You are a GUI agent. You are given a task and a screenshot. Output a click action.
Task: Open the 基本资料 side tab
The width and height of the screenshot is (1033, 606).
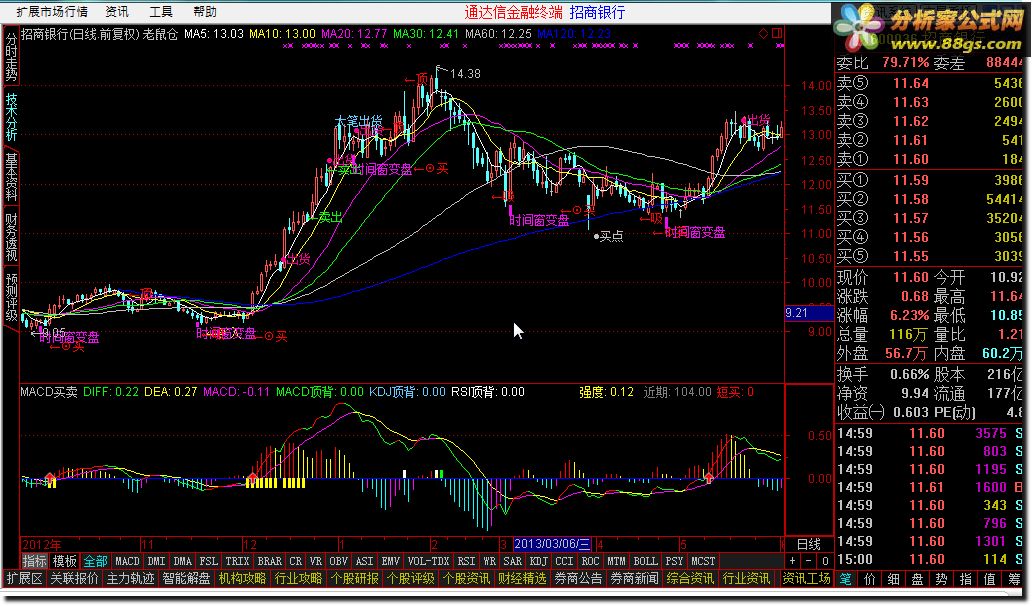[x=11, y=176]
